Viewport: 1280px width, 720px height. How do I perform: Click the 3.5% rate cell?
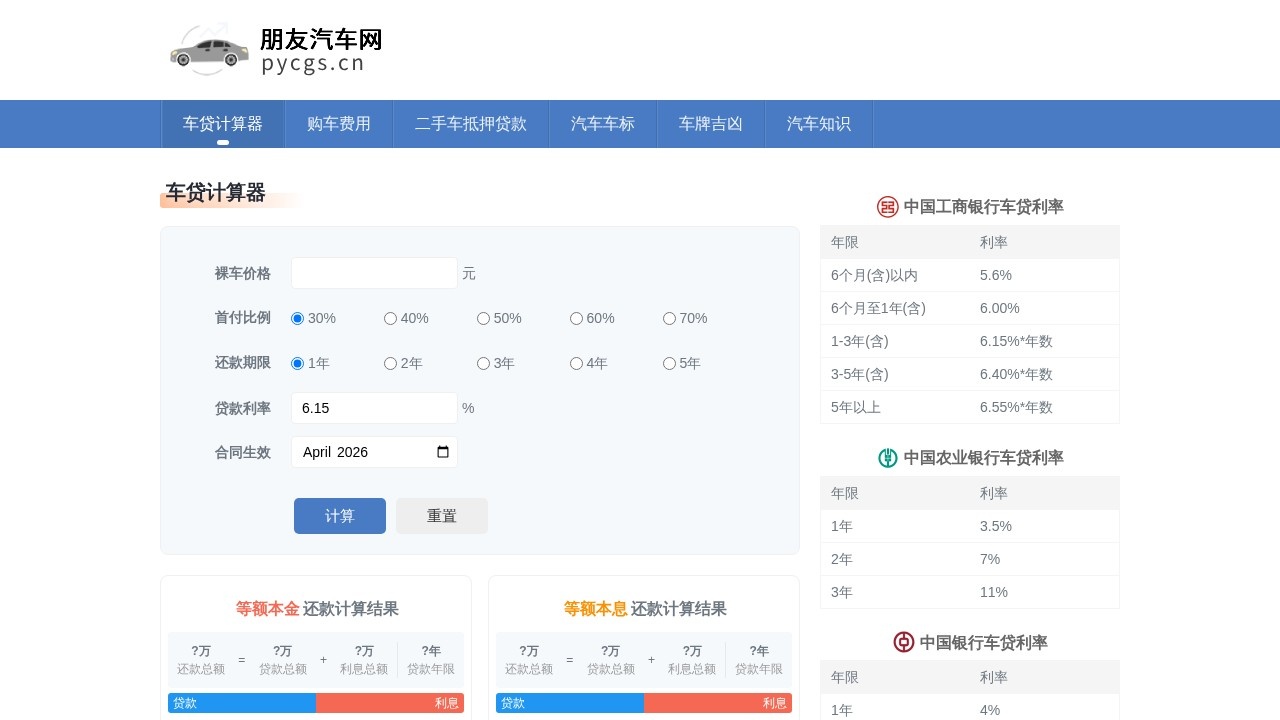tap(1044, 526)
